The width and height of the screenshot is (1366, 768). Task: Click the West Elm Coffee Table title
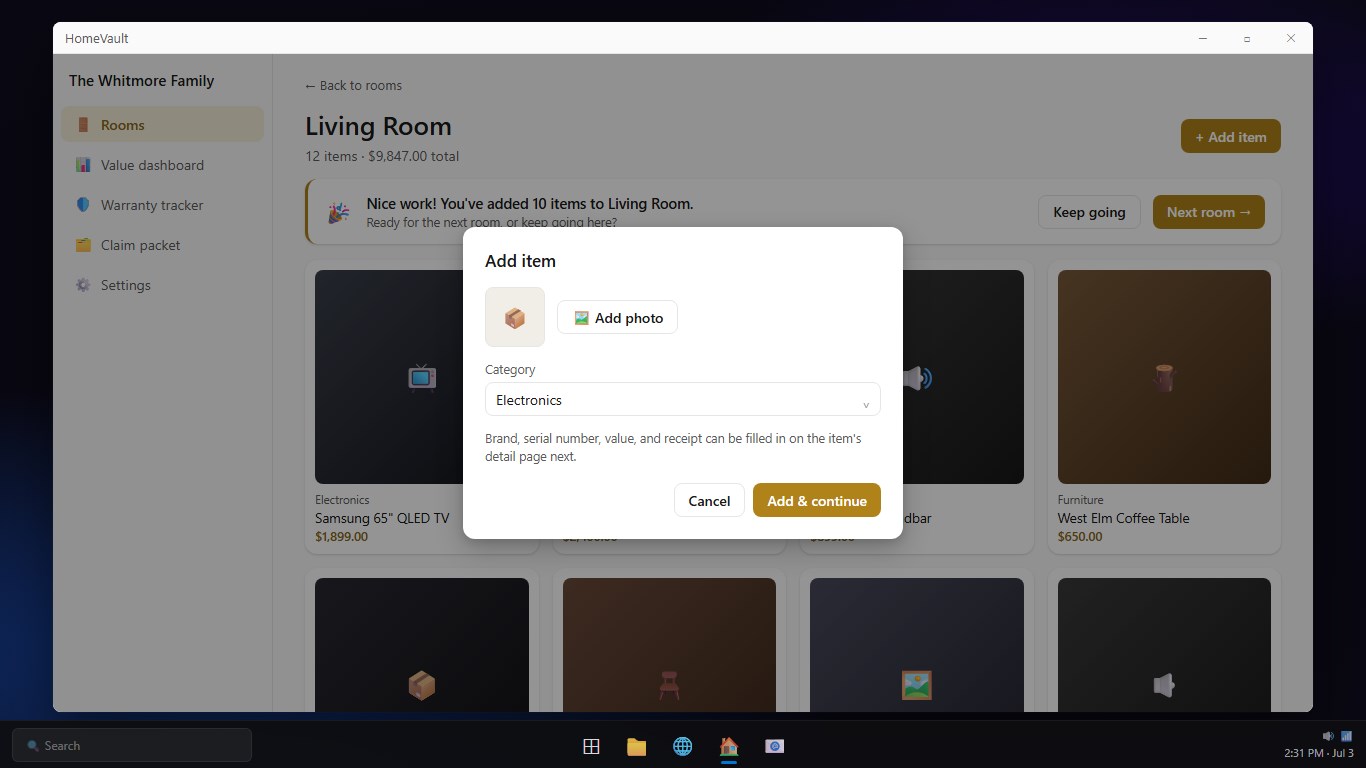tap(1123, 518)
